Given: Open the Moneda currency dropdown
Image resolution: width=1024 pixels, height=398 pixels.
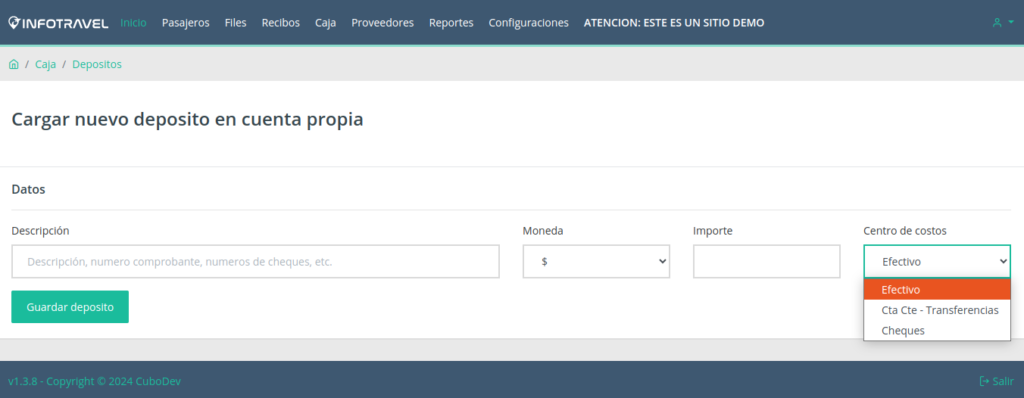Looking at the screenshot, I should coord(596,261).
